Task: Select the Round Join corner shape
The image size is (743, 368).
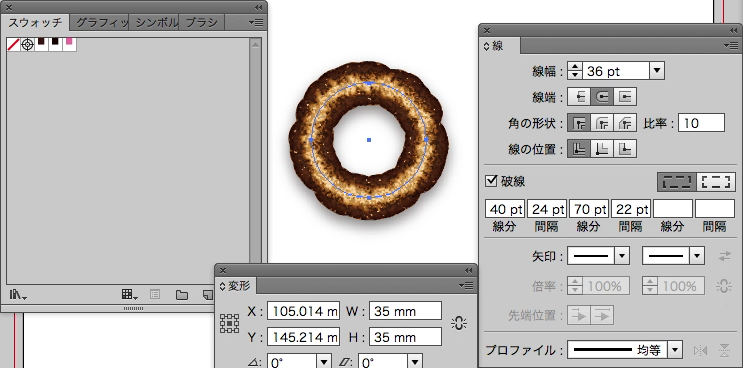Action: (602, 123)
